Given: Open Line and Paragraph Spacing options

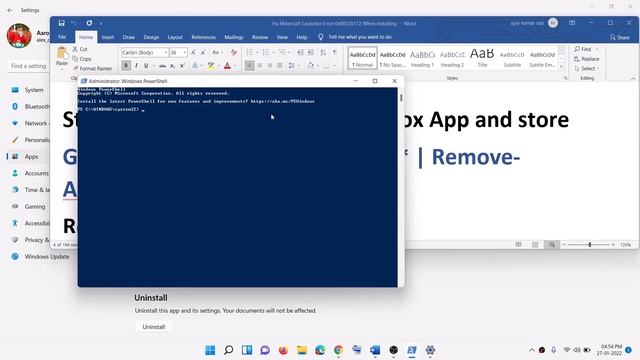Looking at the screenshot, I should click(292, 65).
